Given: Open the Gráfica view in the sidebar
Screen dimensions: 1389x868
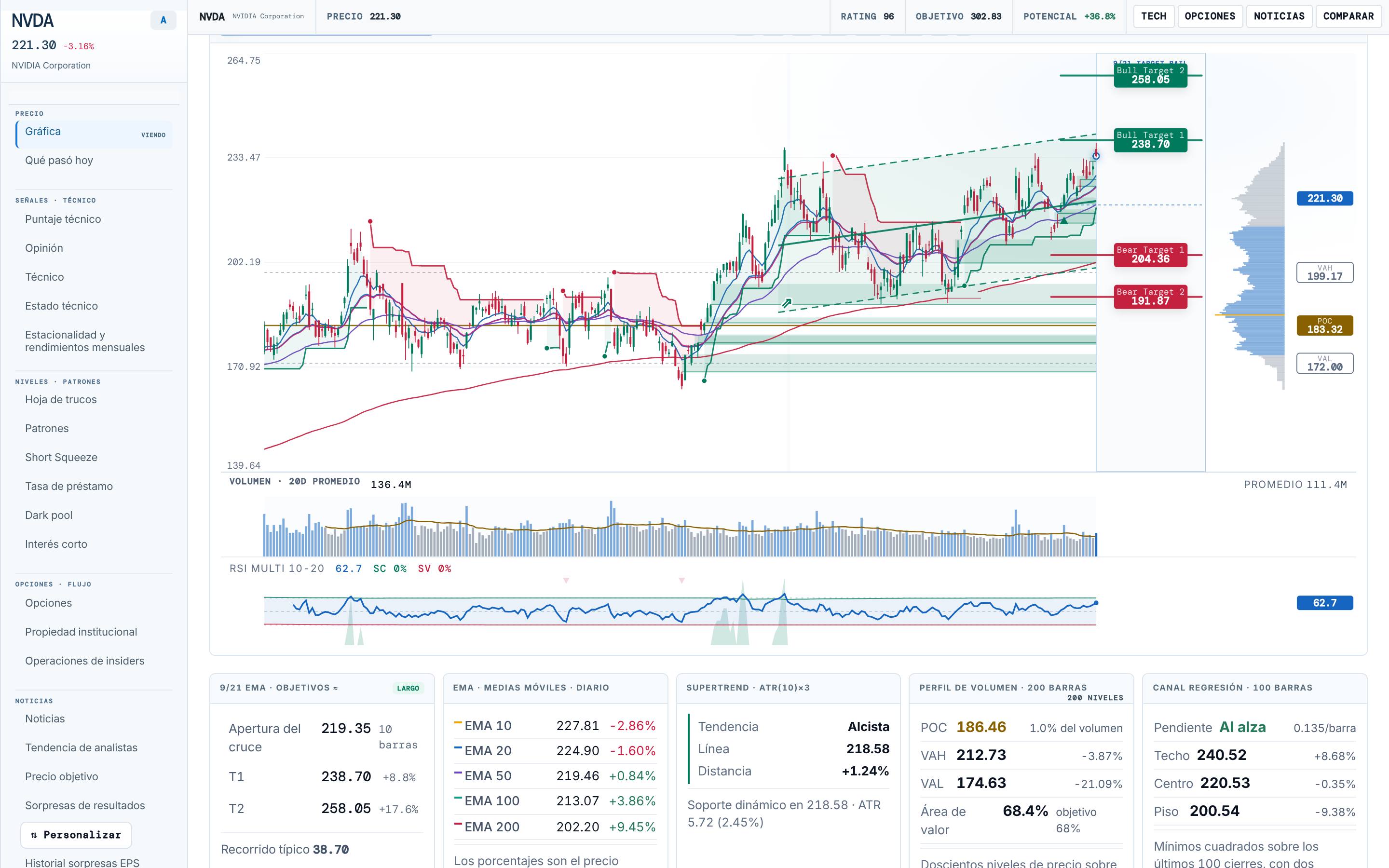Looking at the screenshot, I should pos(95,134).
